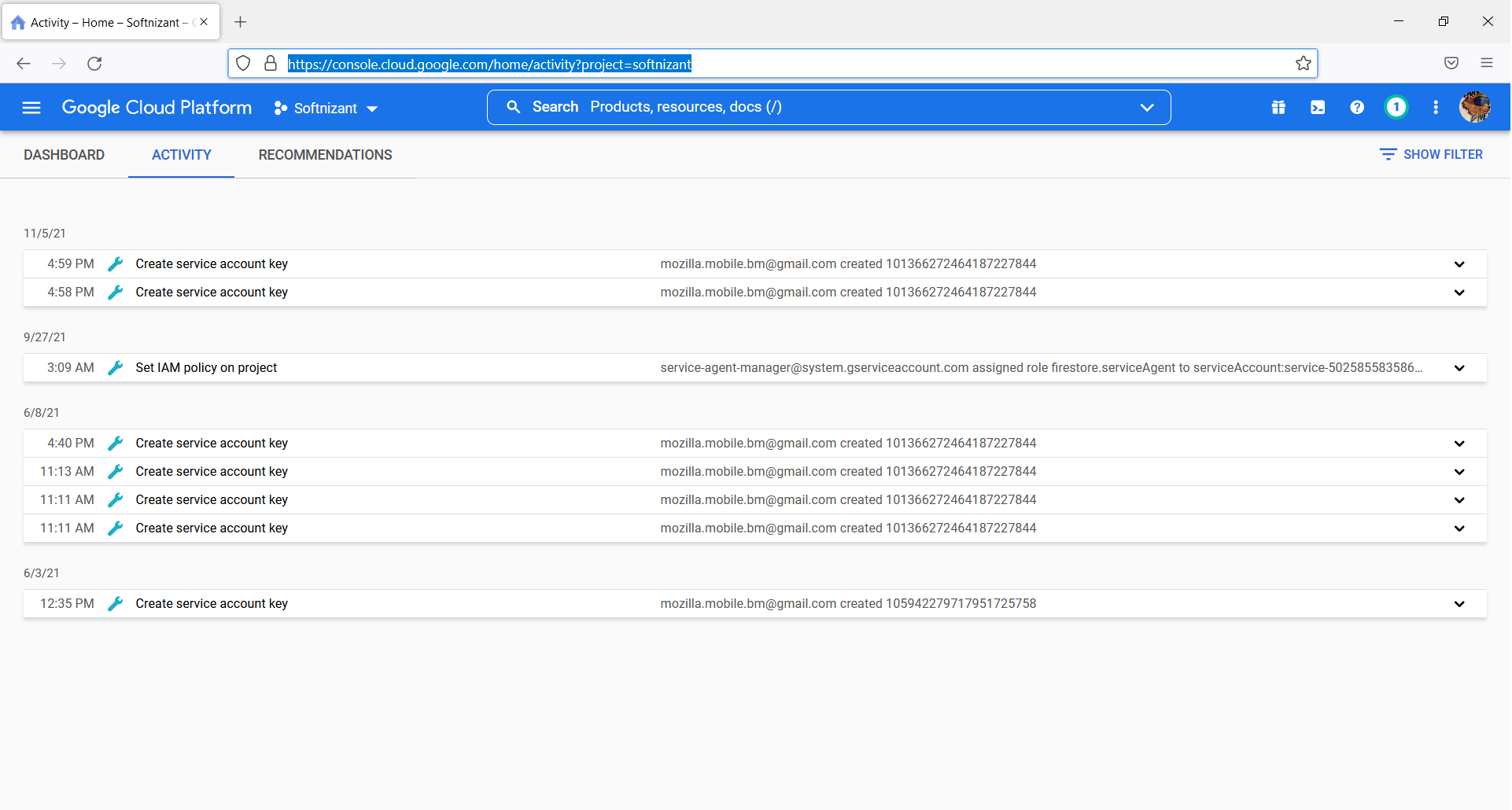Click the browser reload button
Image resolution: width=1512 pixels, height=810 pixels.
[94, 64]
